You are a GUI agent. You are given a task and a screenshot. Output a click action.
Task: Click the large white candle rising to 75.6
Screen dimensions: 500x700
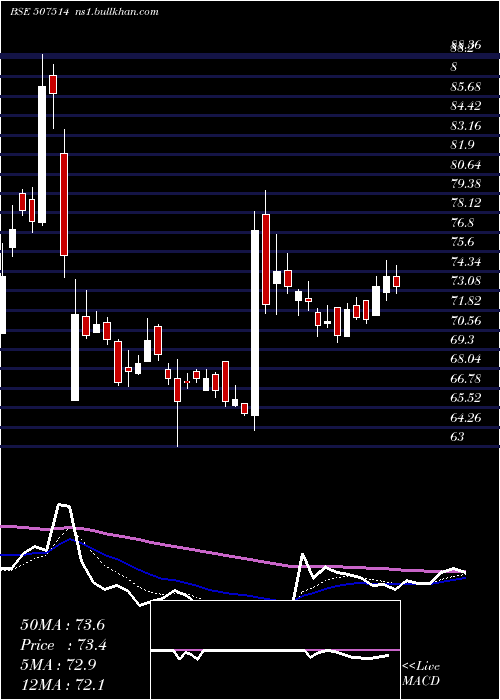tap(255, 323)
